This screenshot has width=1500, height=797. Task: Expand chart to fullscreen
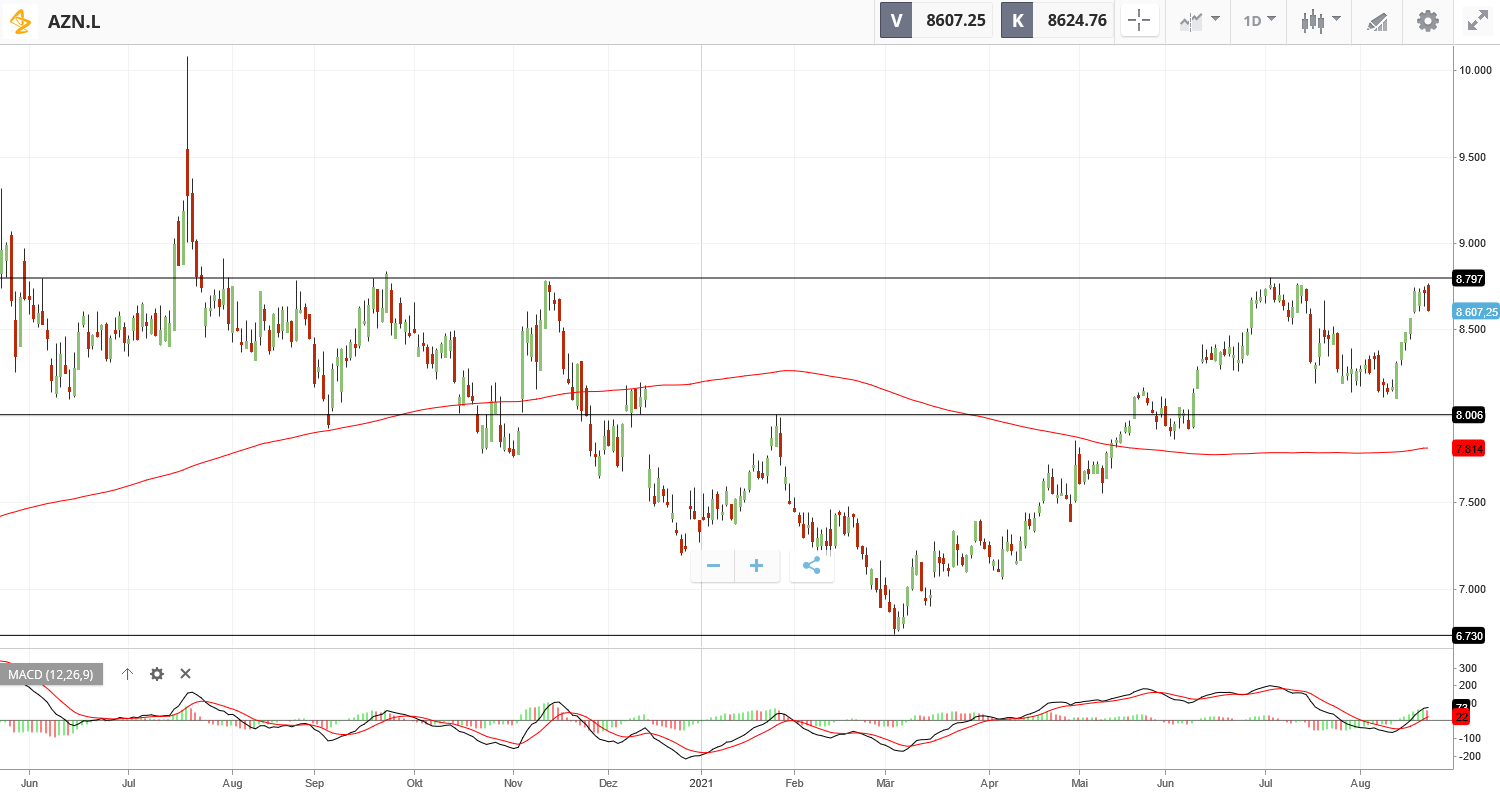tap(1477, 20)
